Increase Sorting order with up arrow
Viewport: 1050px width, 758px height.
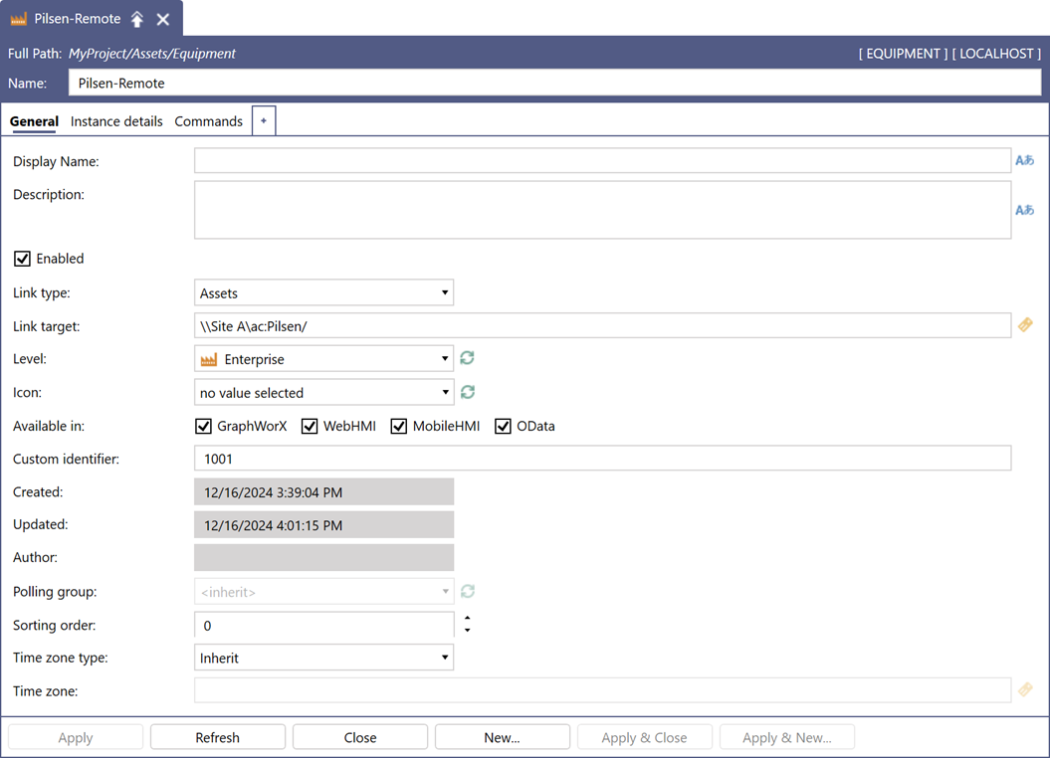point(467,618)
